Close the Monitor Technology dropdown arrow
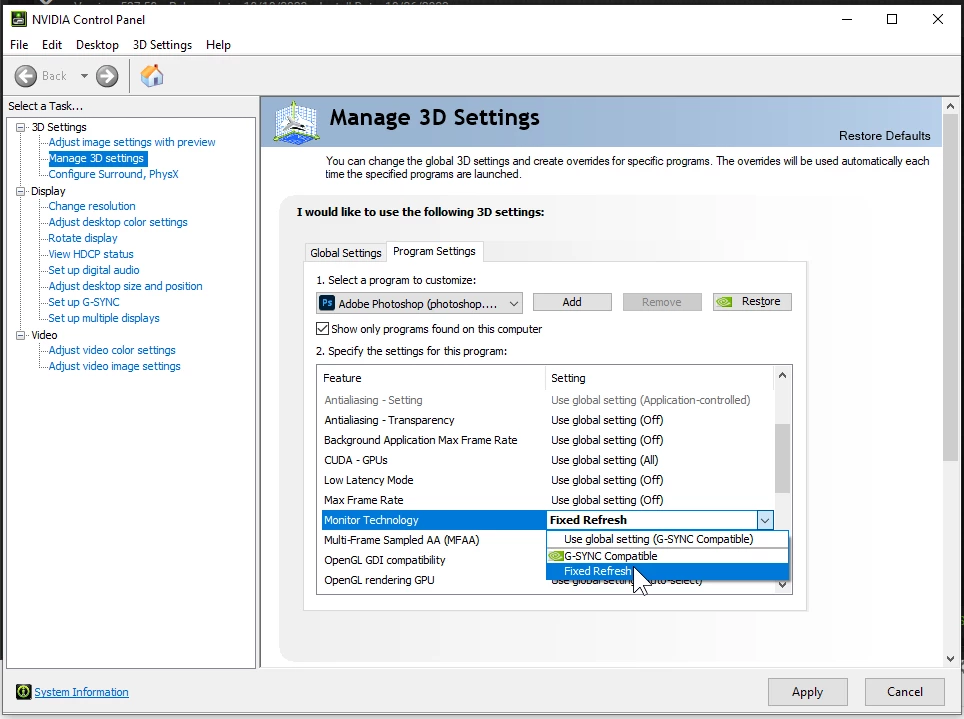Screen dimensions: 964x719 click(x=764, y=520)
